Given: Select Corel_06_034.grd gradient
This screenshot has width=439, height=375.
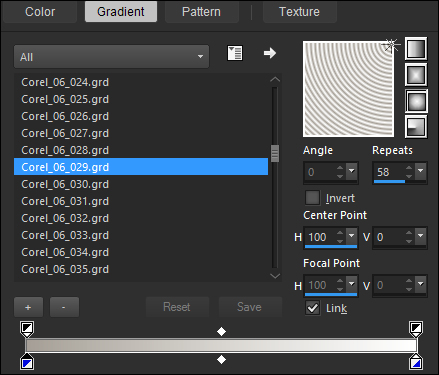Looking at the screenshot, I should click(x=141, y=252).
